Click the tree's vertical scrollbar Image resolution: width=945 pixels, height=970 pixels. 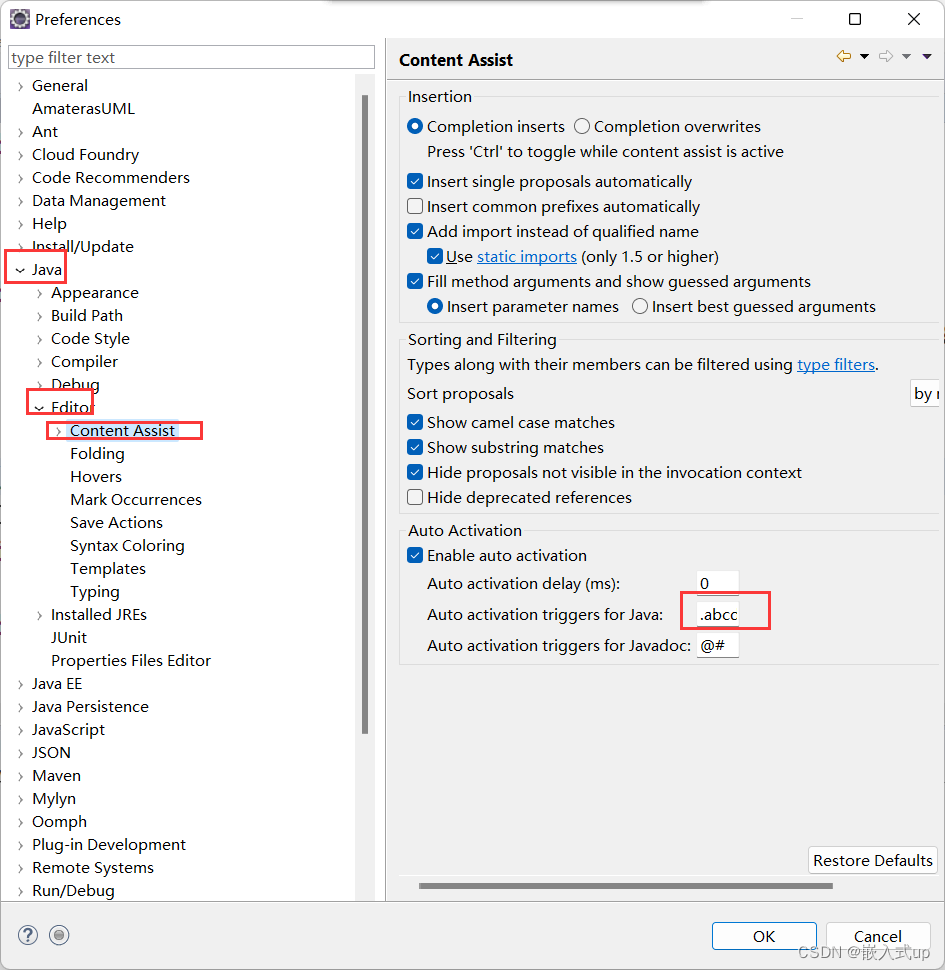point(365,414)
